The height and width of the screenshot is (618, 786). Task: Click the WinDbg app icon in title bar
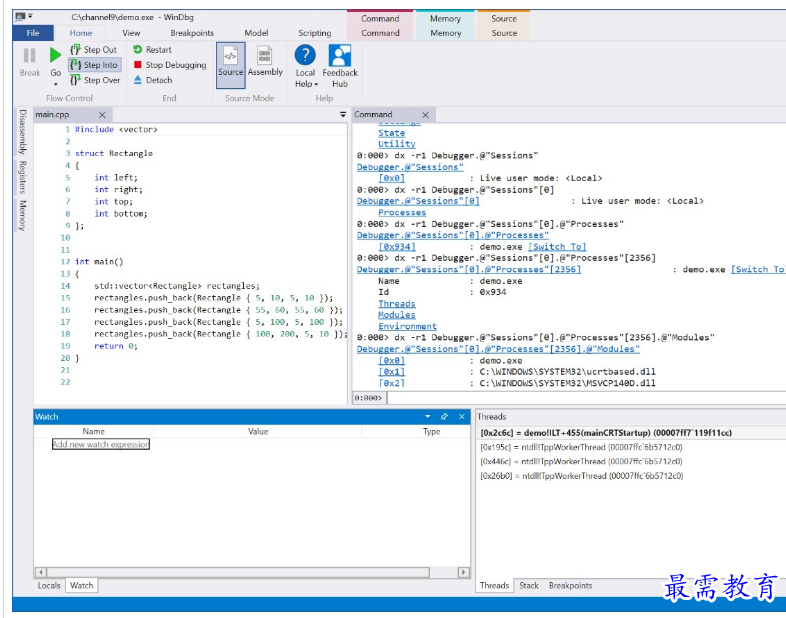click(20, 17)
